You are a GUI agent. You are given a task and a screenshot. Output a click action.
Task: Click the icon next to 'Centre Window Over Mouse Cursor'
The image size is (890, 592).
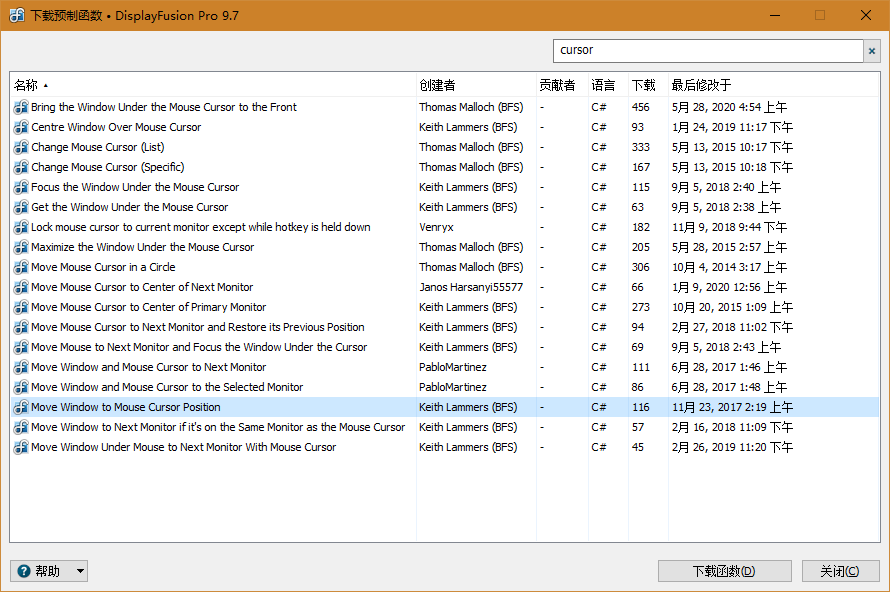(21, 127)
